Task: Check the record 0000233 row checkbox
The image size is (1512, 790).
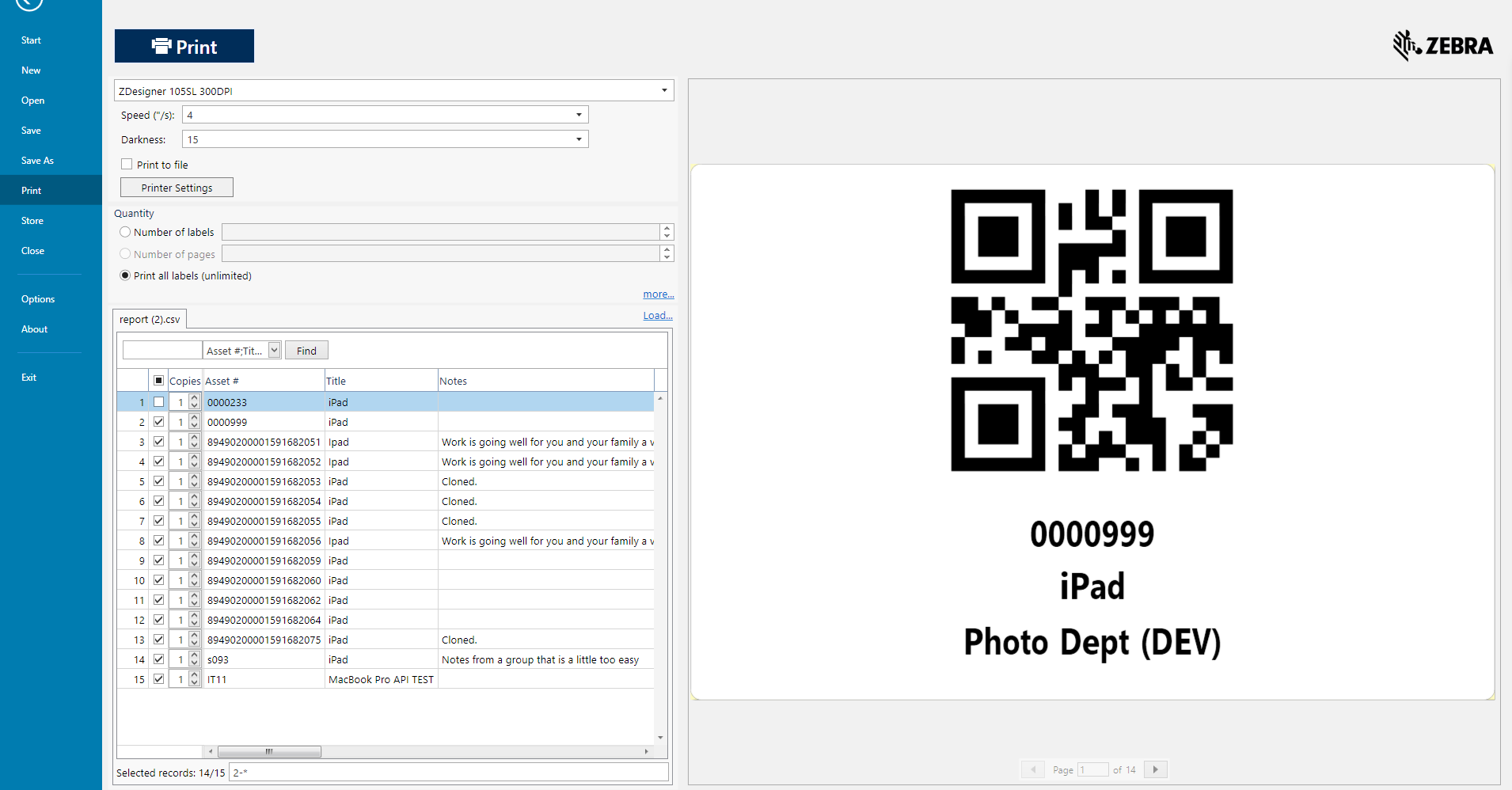Action: coord(158,402)
